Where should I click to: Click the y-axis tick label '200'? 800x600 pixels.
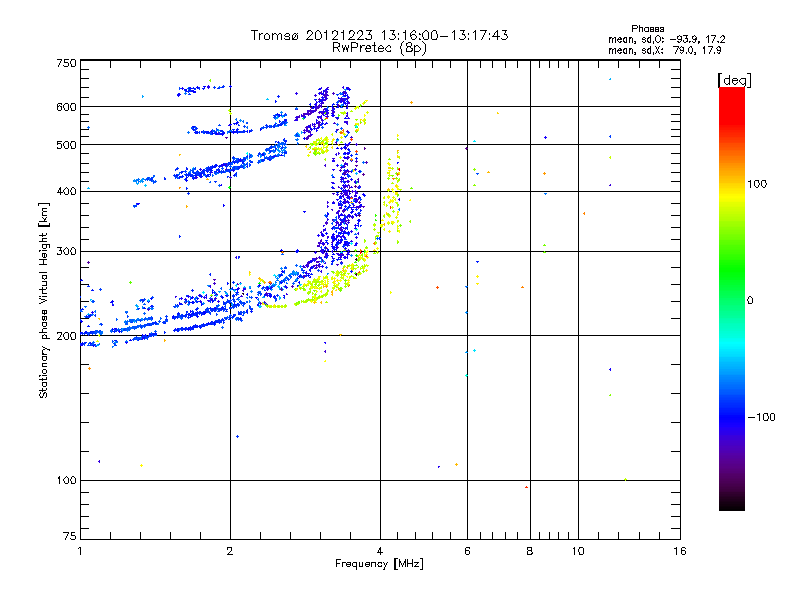66,336
